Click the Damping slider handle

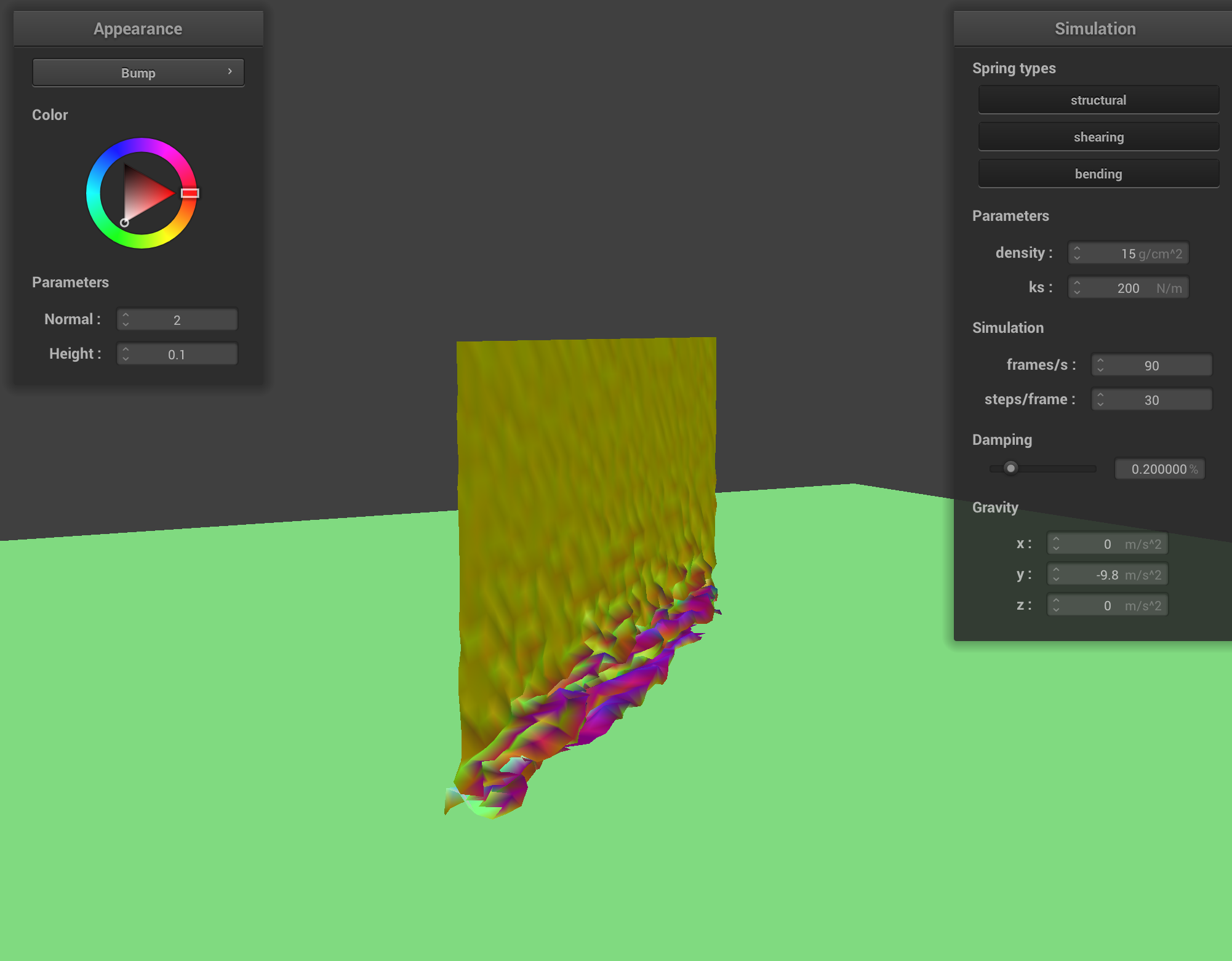pyautogui.click(x=1010, y=468)
